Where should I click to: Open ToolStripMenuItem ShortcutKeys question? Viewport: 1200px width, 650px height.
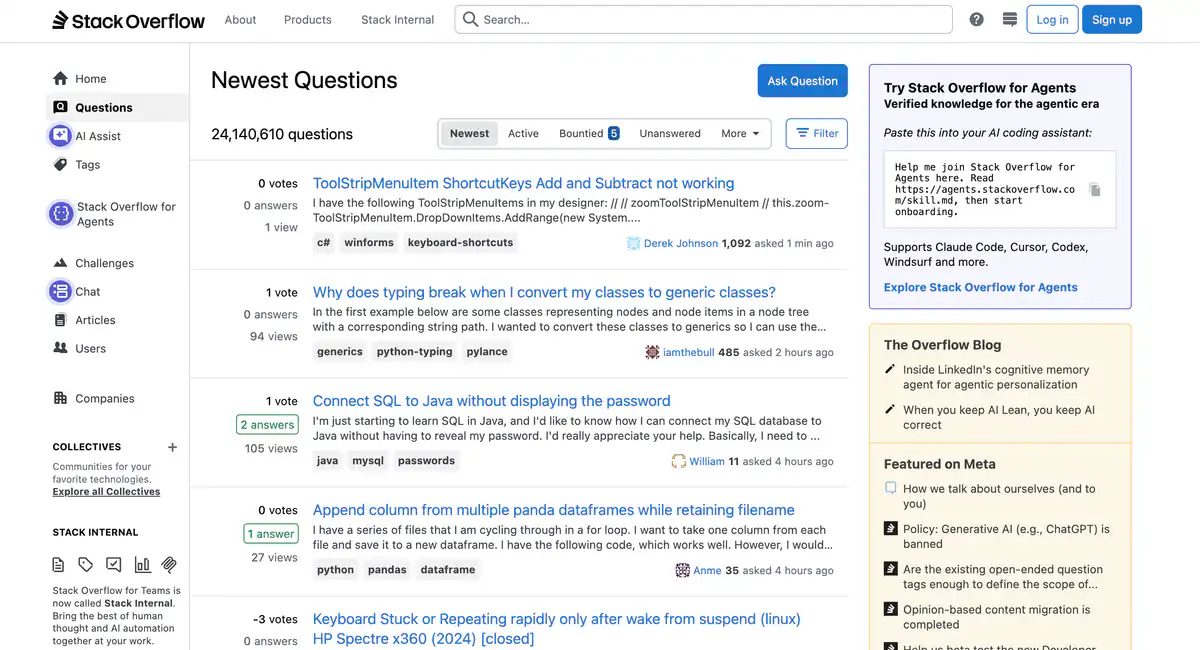point(523,183)
